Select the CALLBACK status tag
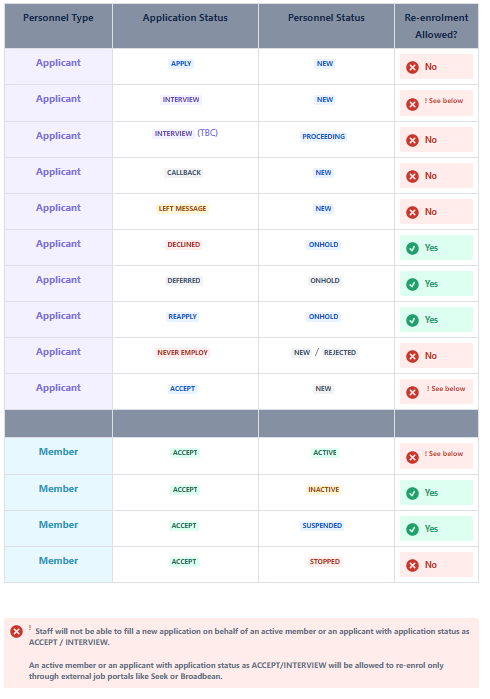This screenshot has width=490, height=699. [184, 173]
